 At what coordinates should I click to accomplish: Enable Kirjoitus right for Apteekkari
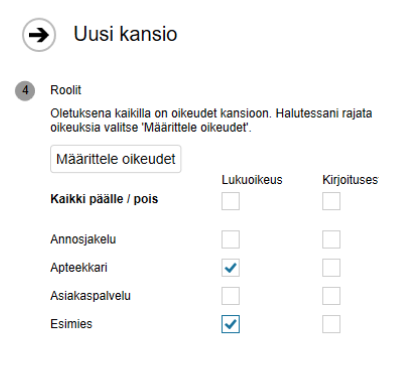[331, 267]
